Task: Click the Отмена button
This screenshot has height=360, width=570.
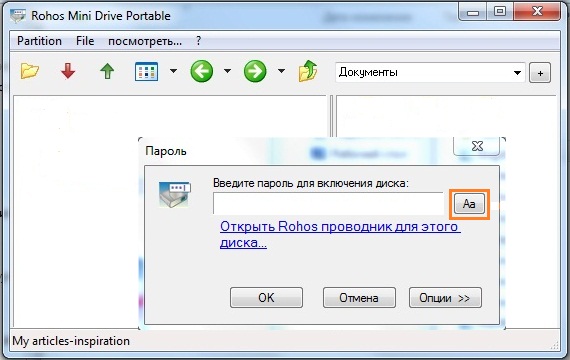Action: [359, 297]
